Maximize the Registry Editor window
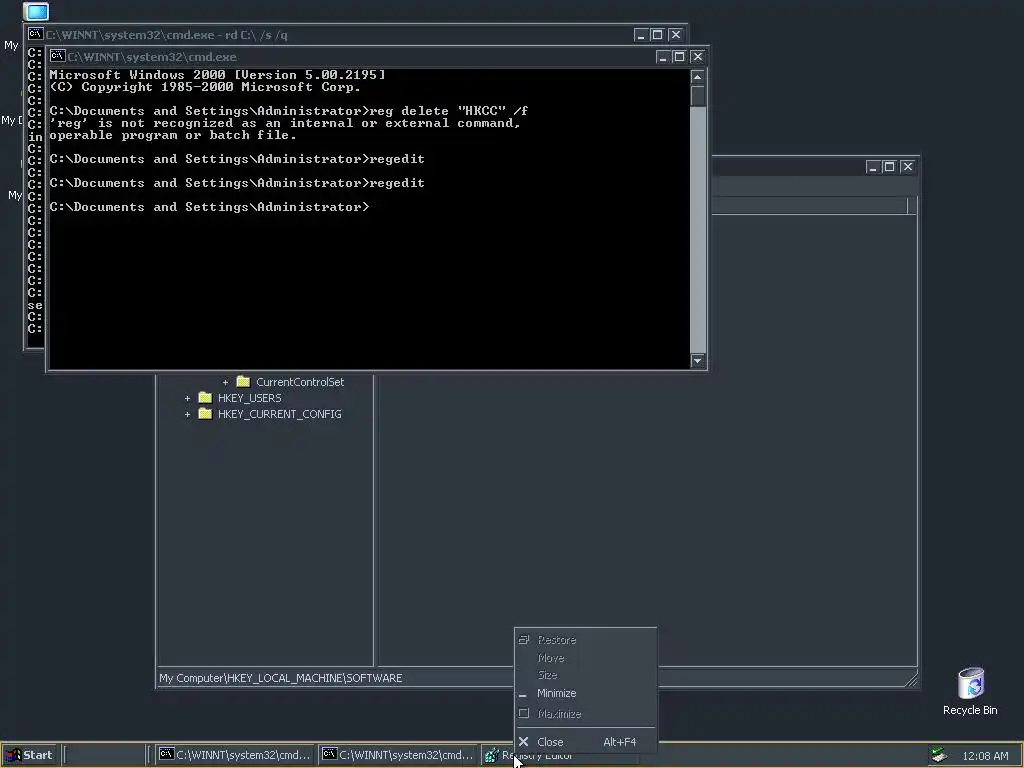Image resolution: width=1024 pixels, height=768 pixels. coord(889,167)
